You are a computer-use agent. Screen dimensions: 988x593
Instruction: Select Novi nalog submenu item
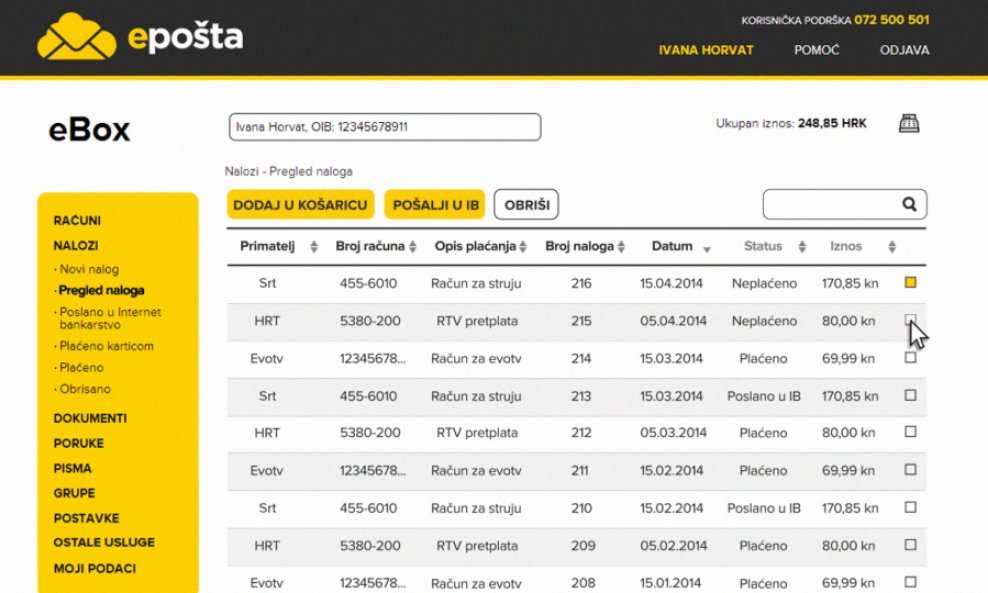click(x=88, y=269)
